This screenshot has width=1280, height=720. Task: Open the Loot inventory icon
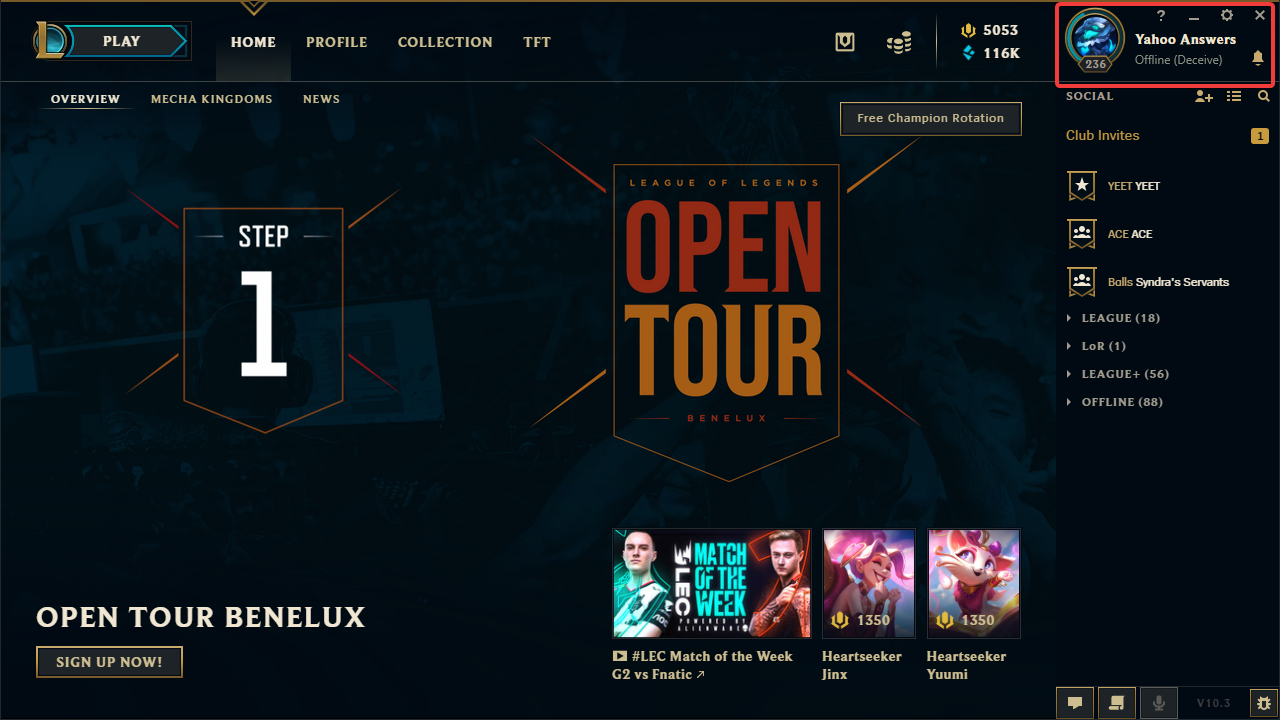point(845,42)
